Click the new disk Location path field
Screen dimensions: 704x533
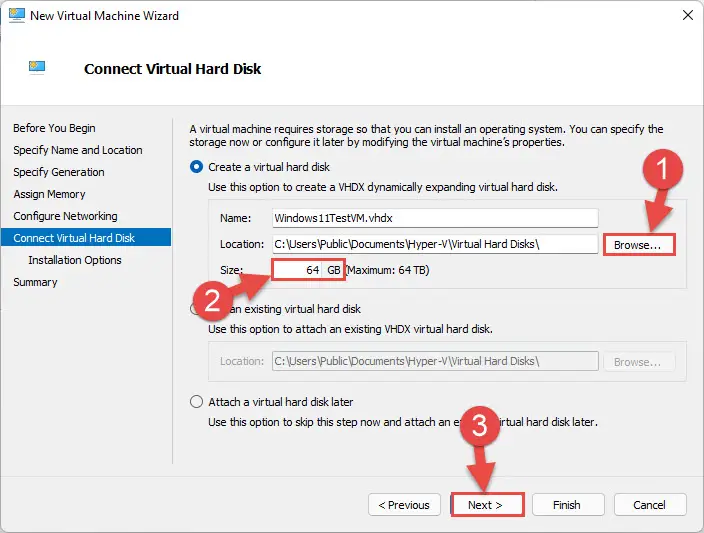point(435,244)
